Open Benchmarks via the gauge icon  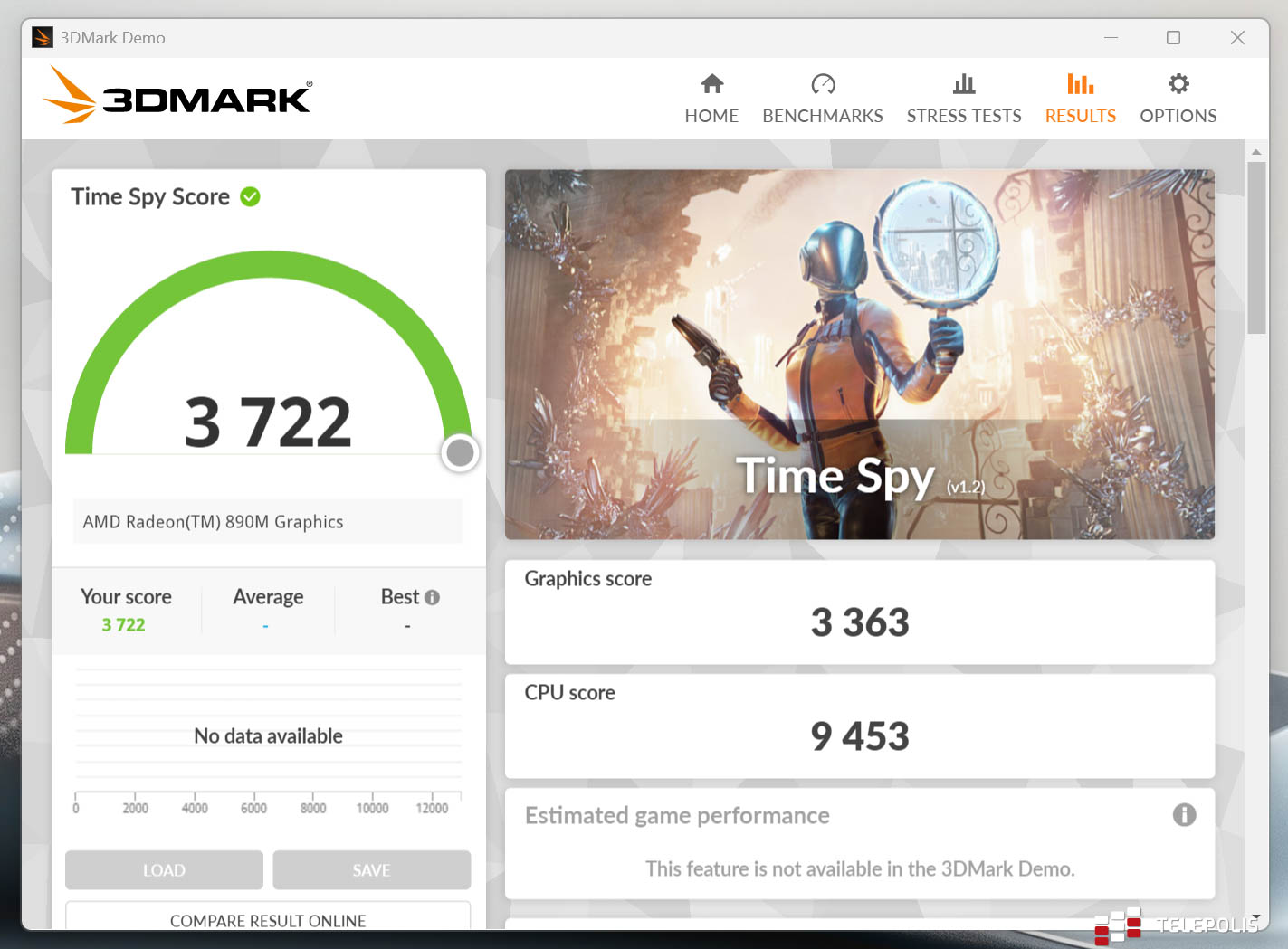(x=823, y=84)
